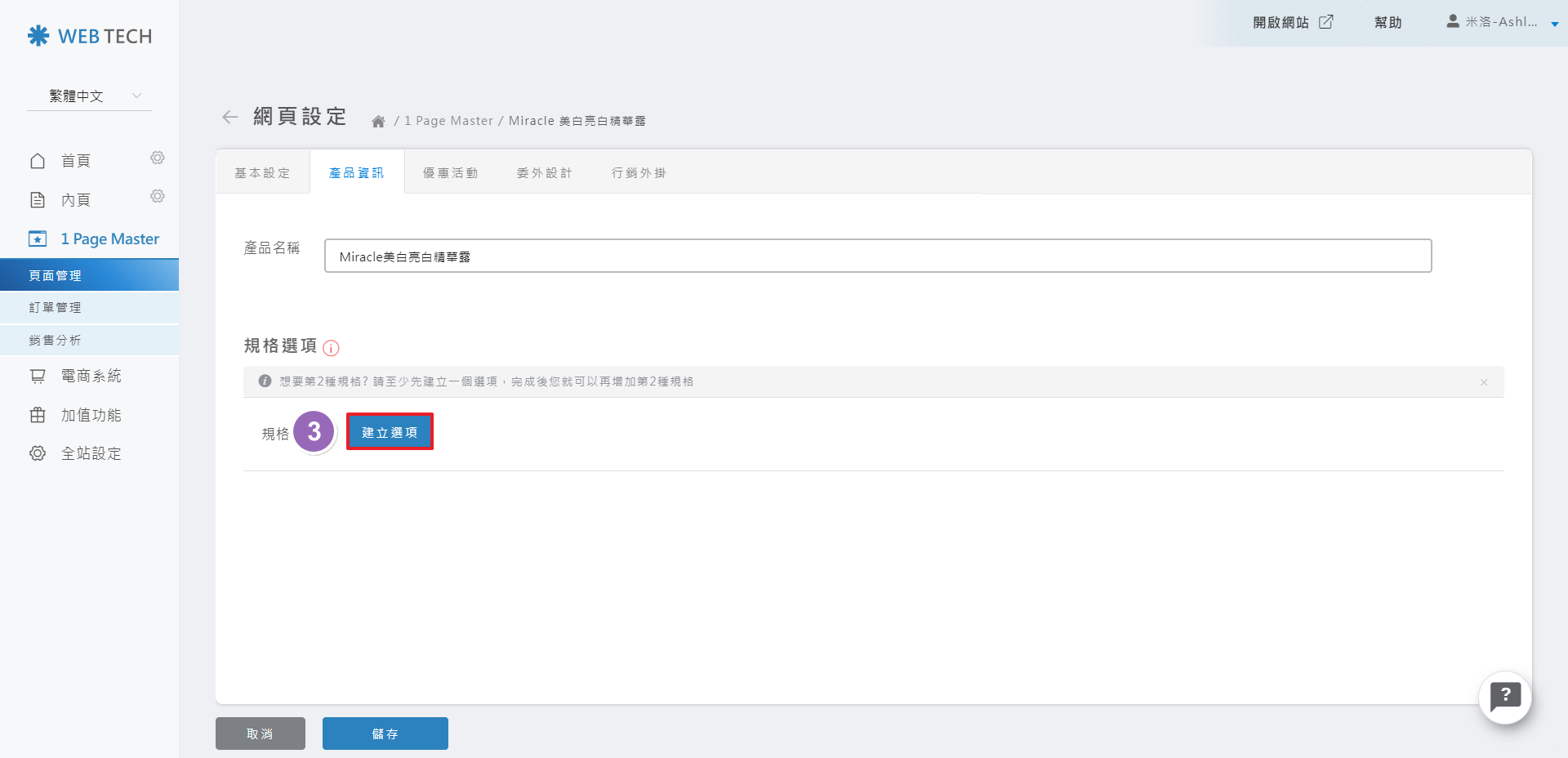1568x758 pixels.
Task: Click the WEB TECH logo
Action: click(90, 36)
